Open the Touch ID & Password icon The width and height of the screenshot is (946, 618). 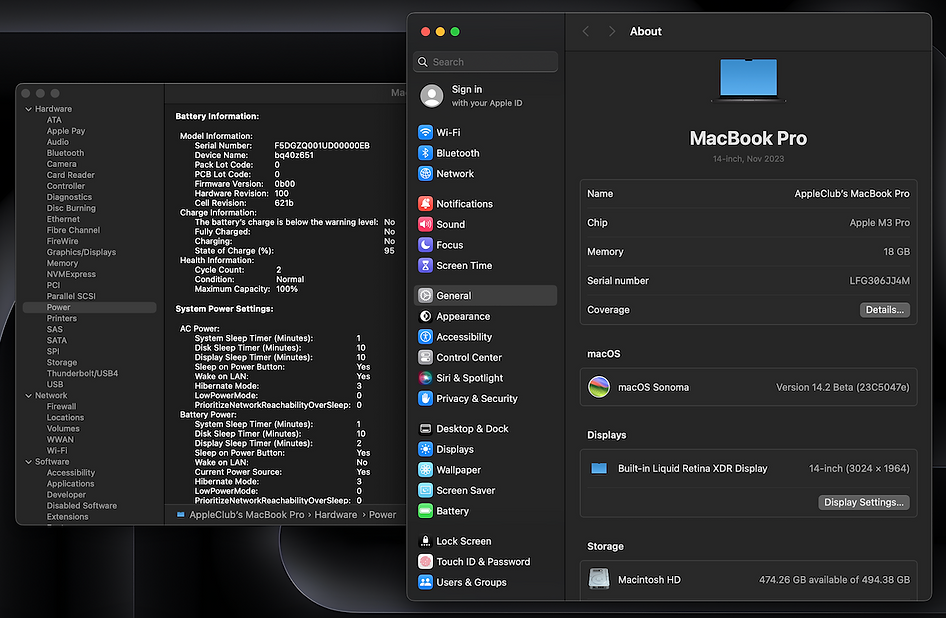click(x=425, y=561)
